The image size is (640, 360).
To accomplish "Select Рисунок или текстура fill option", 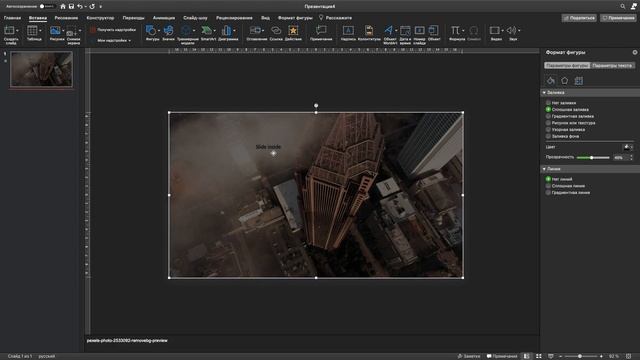I will 548,123.
